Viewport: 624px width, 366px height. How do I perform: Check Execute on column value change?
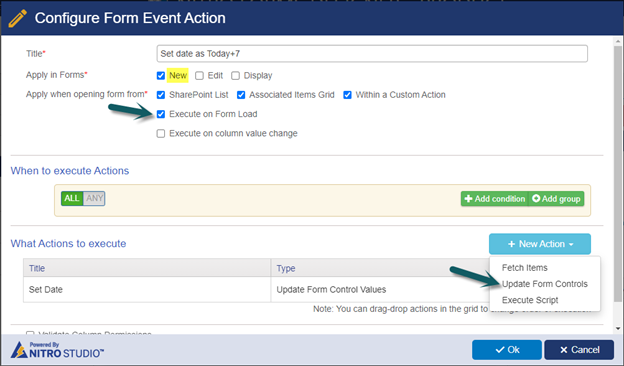pos(161,133)
